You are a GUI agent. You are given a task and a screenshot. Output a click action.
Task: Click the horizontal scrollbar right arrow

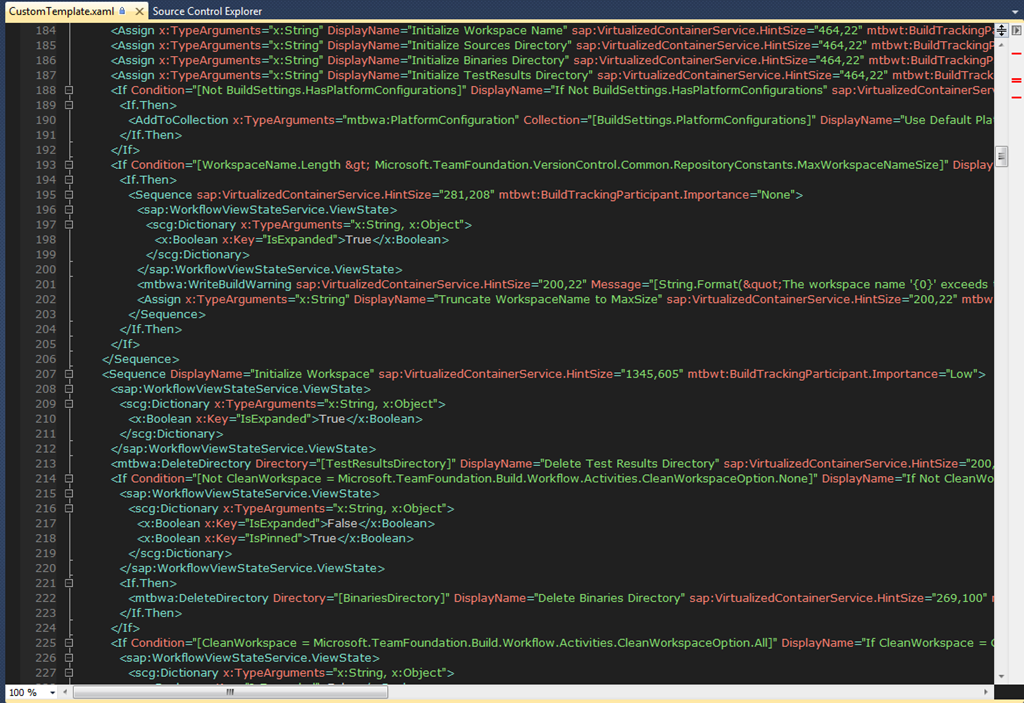(x=989, y=692)
